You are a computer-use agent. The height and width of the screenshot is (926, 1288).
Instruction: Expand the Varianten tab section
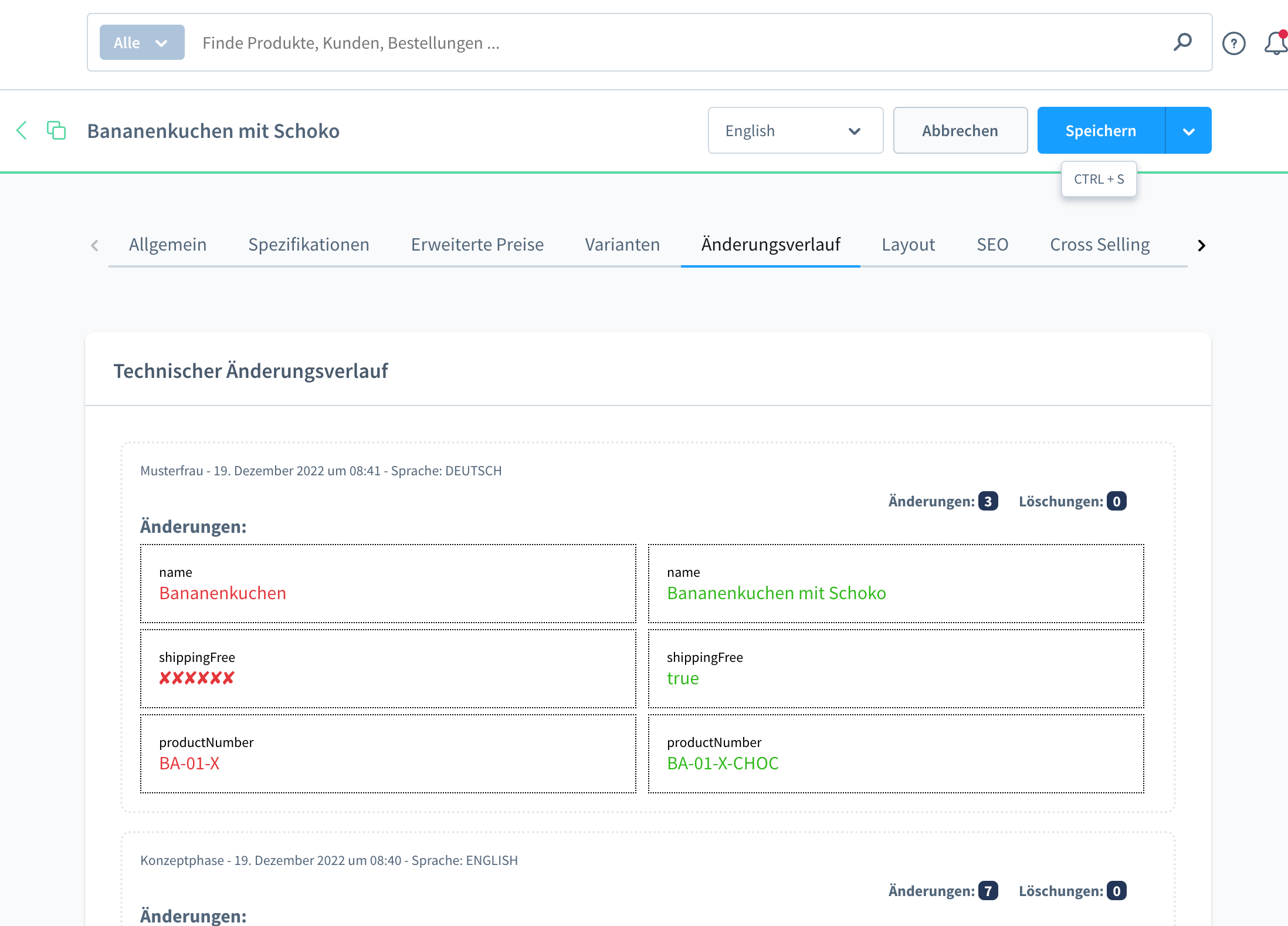point(622,245)
